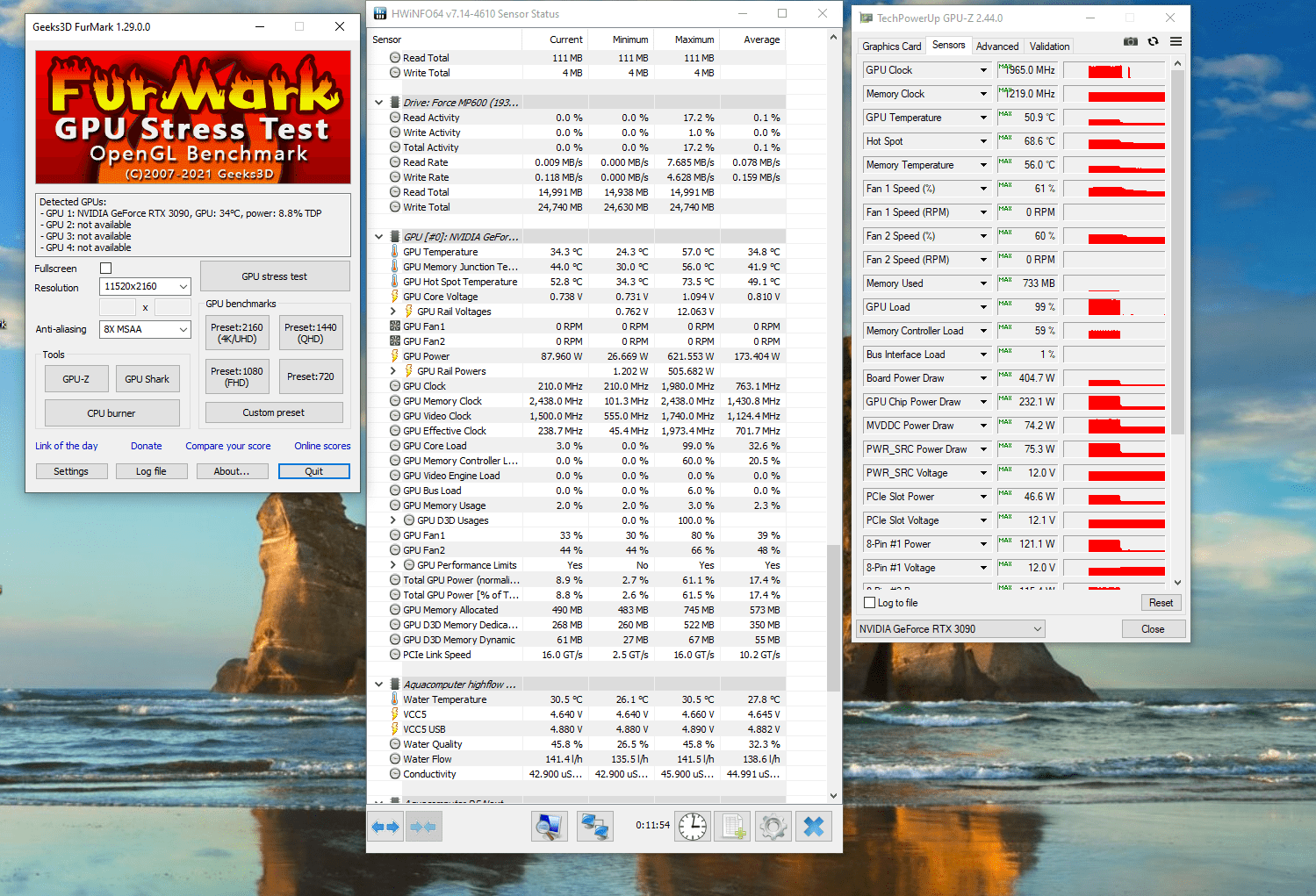Click the GPU Temperature graph in GPU-Z
1316x896 pixels.
pos(1114,118)
